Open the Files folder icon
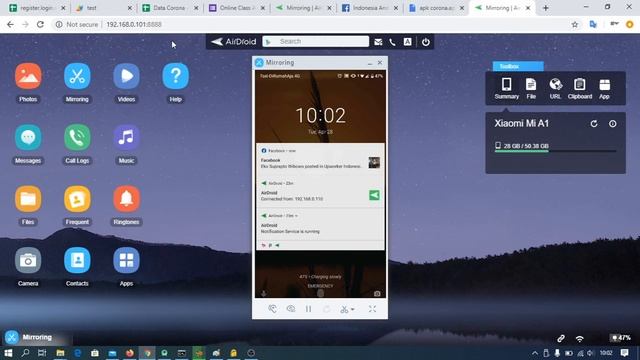 coord(28,199)
